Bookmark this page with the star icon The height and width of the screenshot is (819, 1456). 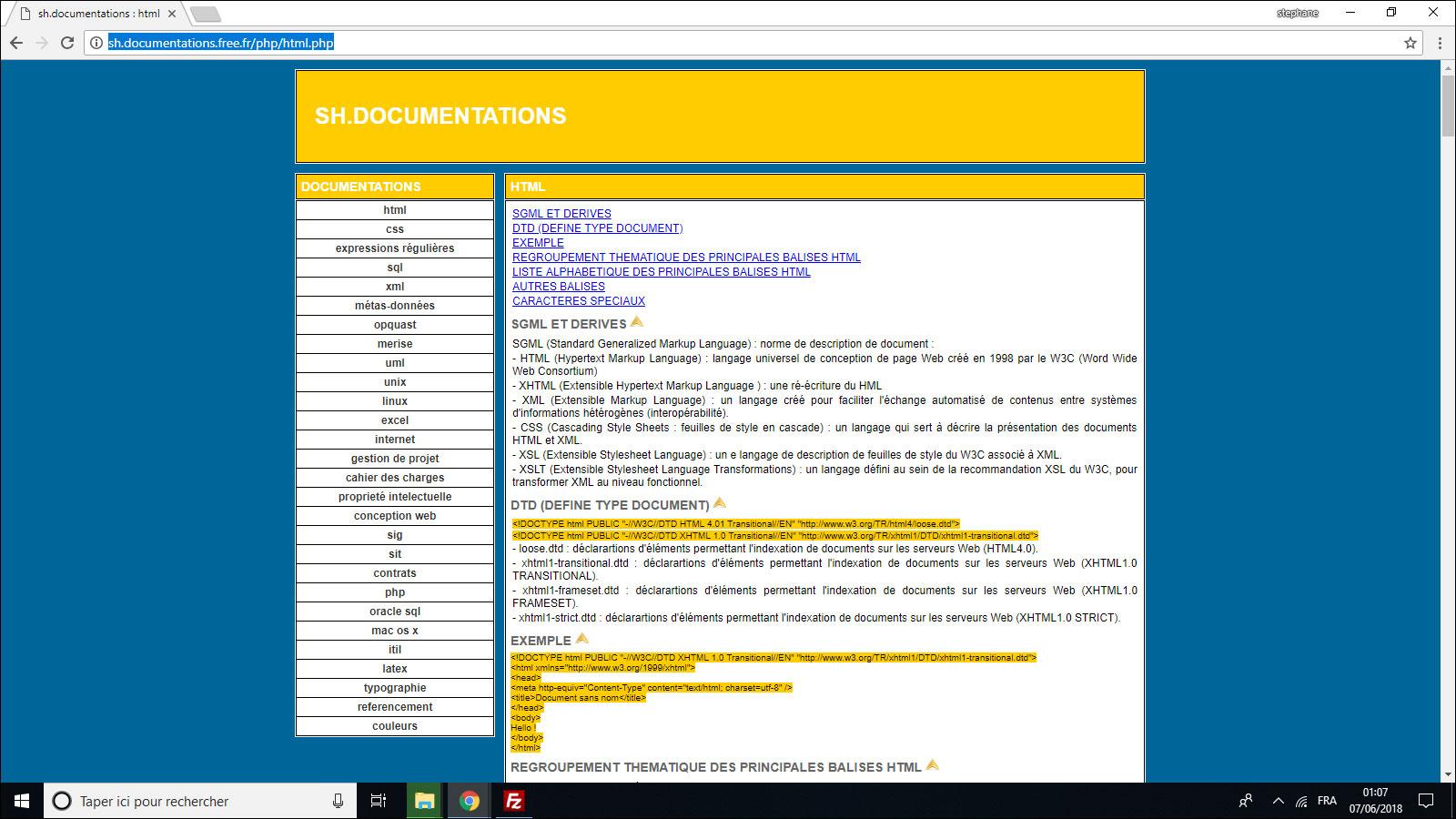pos(1410,43)
